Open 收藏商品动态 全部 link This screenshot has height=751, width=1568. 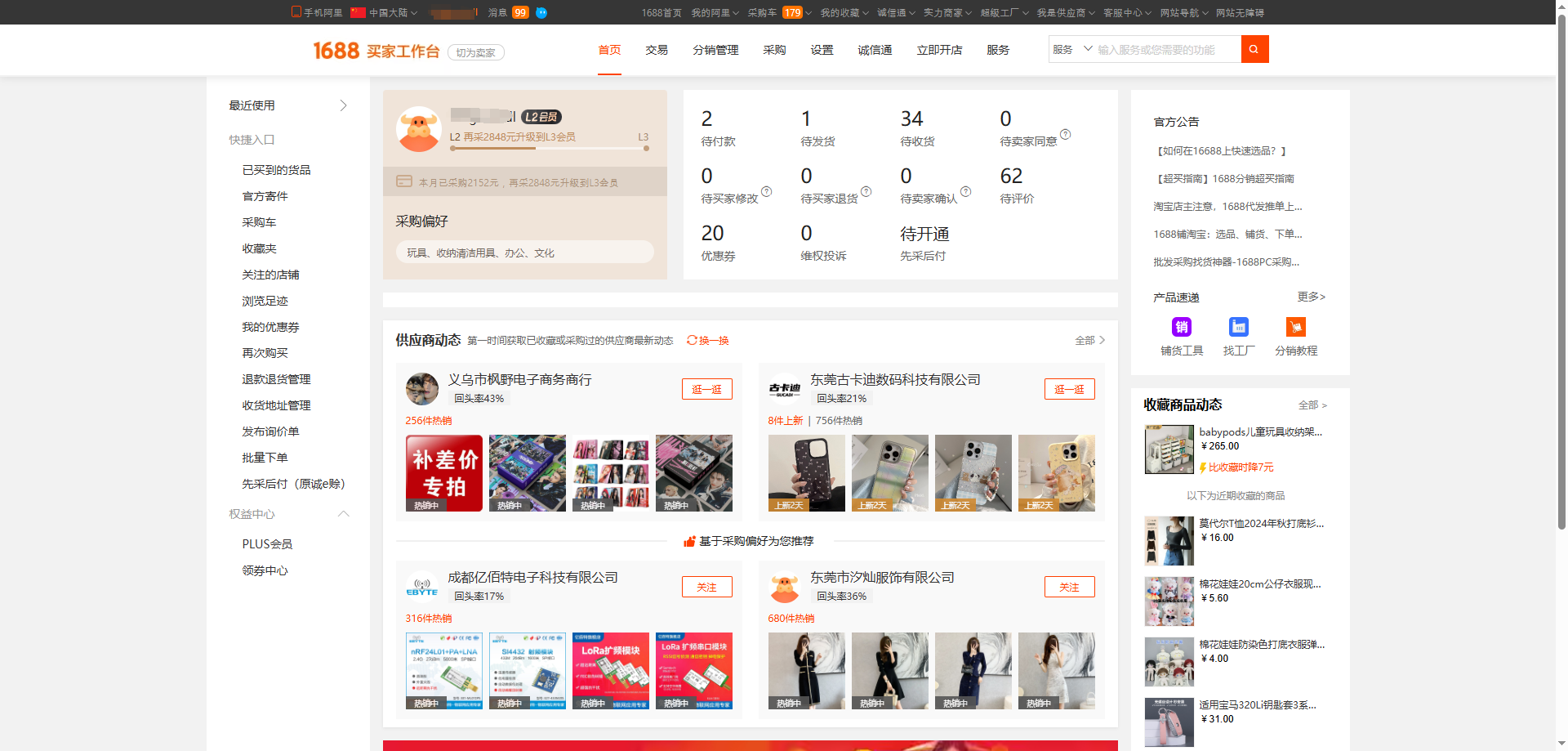click(x=1312, y=405)
